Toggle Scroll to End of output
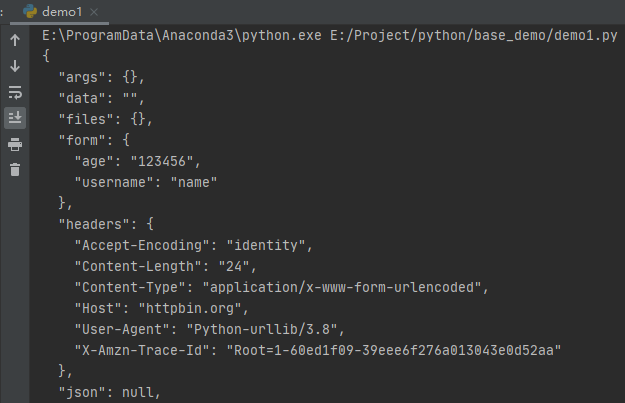The width and height of the screenshot is (625, 403). tap(15, 117)
